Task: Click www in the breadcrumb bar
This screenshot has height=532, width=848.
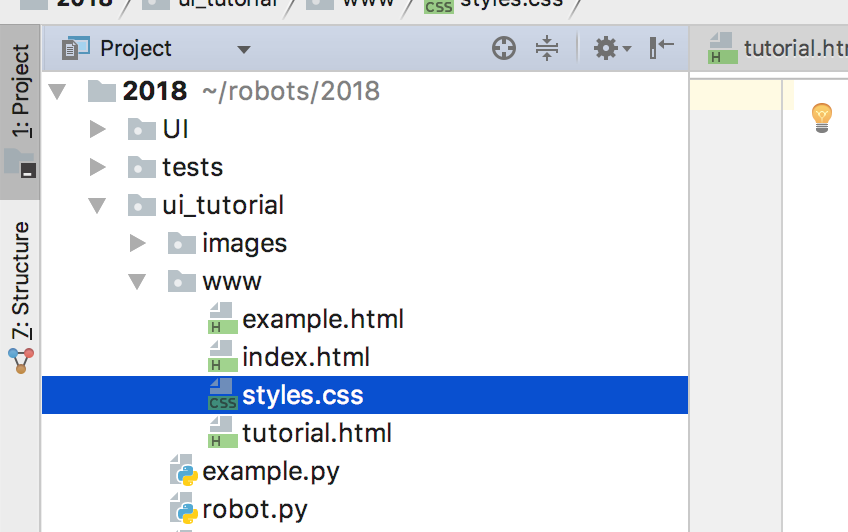Action: (x=350, y=4)
